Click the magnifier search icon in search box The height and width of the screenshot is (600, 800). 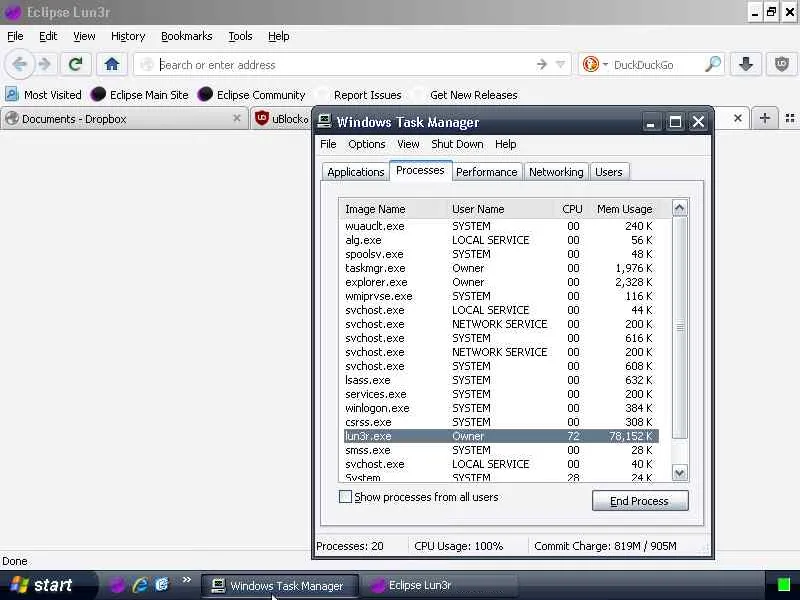[x=712, y=64]
